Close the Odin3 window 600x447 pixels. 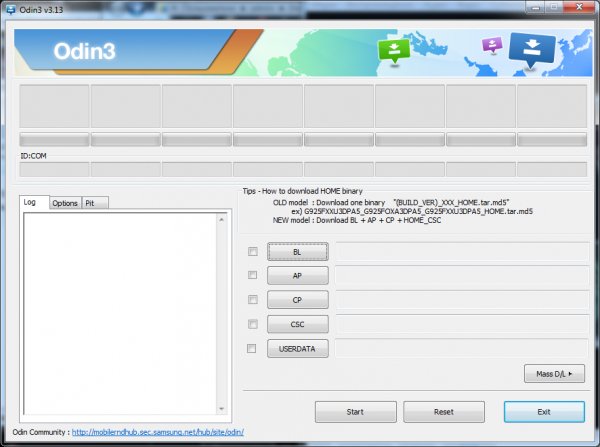click(x=579, y=7)
